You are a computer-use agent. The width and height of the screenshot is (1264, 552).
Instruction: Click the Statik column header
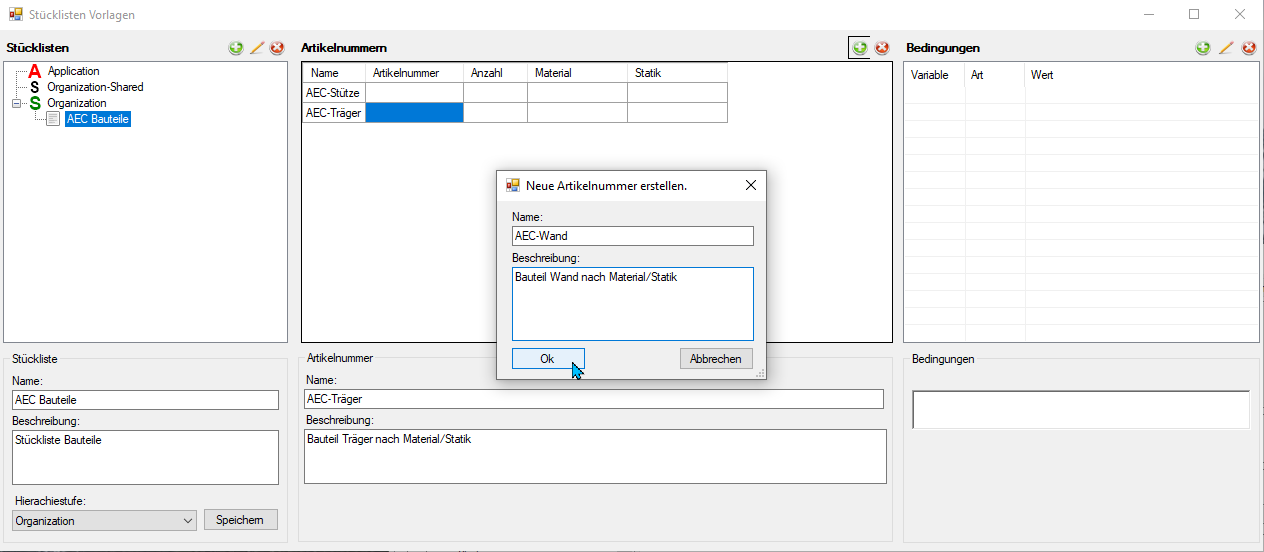678,73
